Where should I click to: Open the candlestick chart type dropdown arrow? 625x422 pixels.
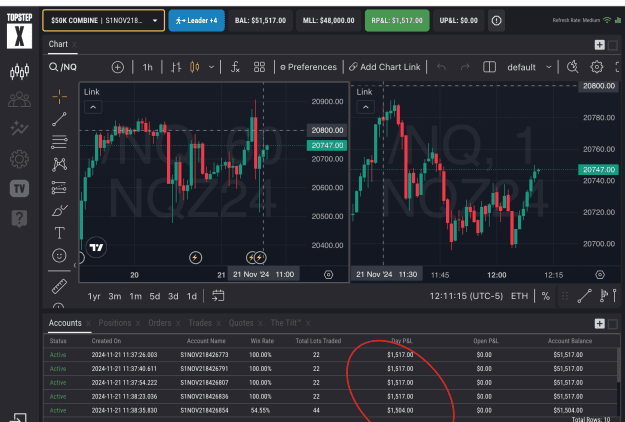click(x=211, y=67)
